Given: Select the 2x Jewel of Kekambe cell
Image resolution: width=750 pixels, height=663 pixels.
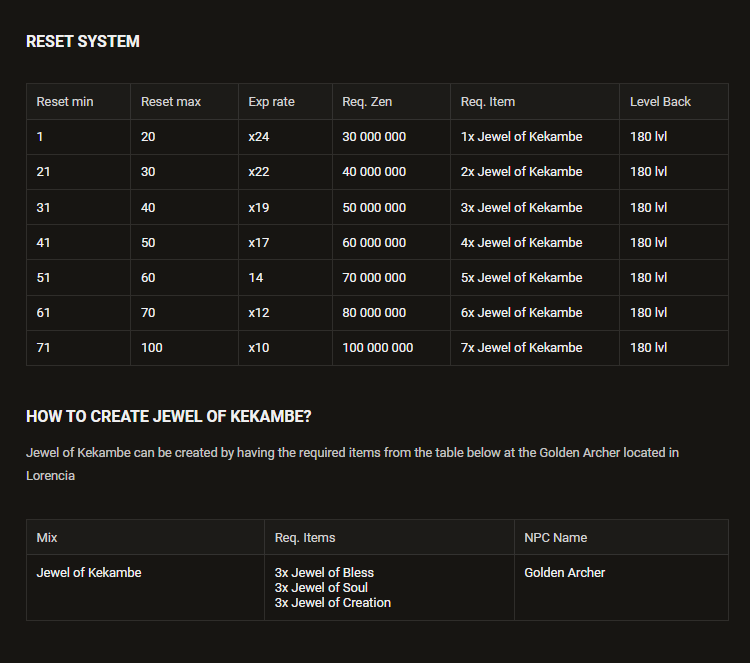Looking at the screenshot, I should coord(535,172).
